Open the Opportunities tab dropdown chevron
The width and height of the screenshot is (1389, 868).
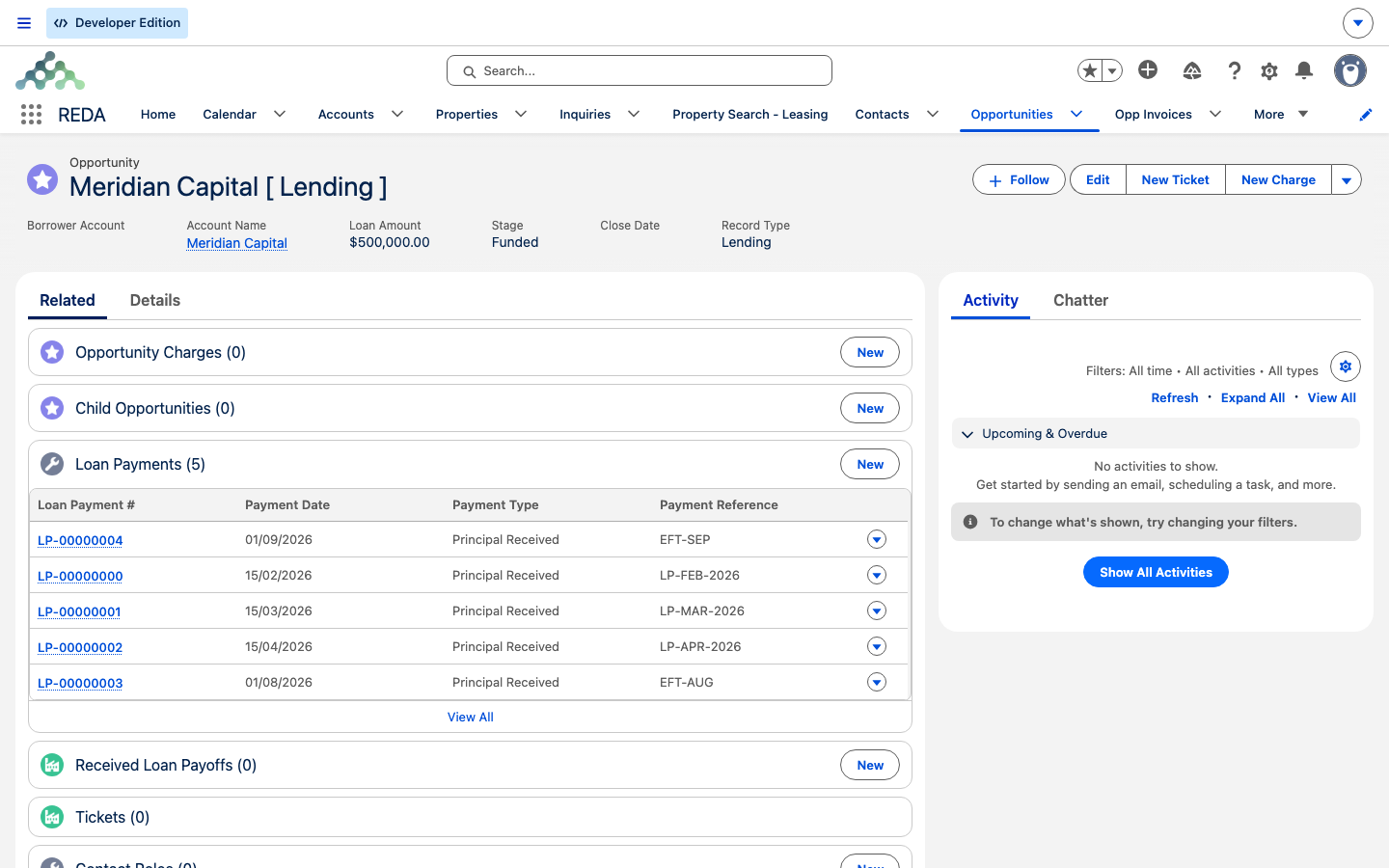(1076, 114)
